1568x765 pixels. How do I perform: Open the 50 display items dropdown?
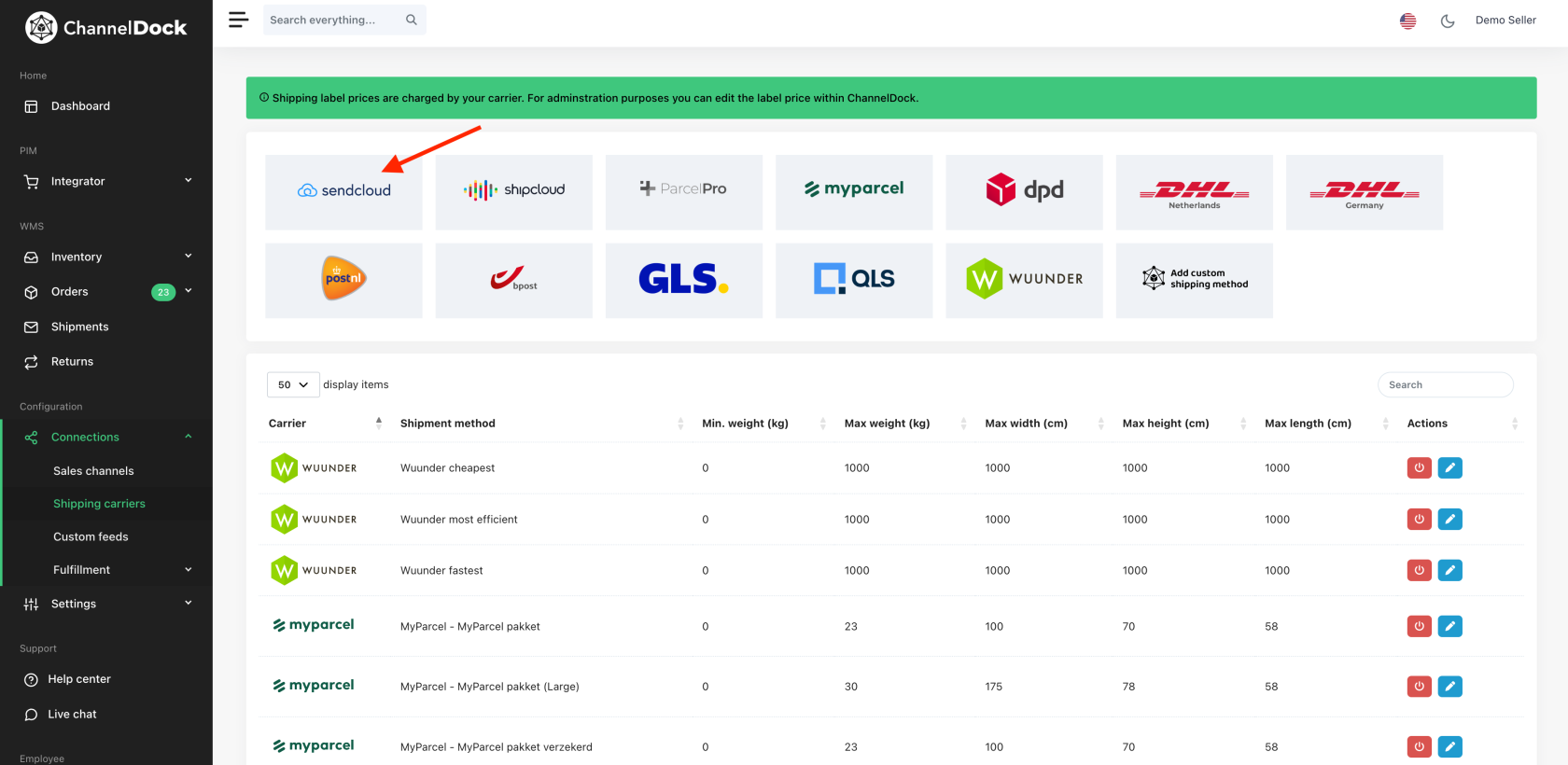[x=293, y=384]
